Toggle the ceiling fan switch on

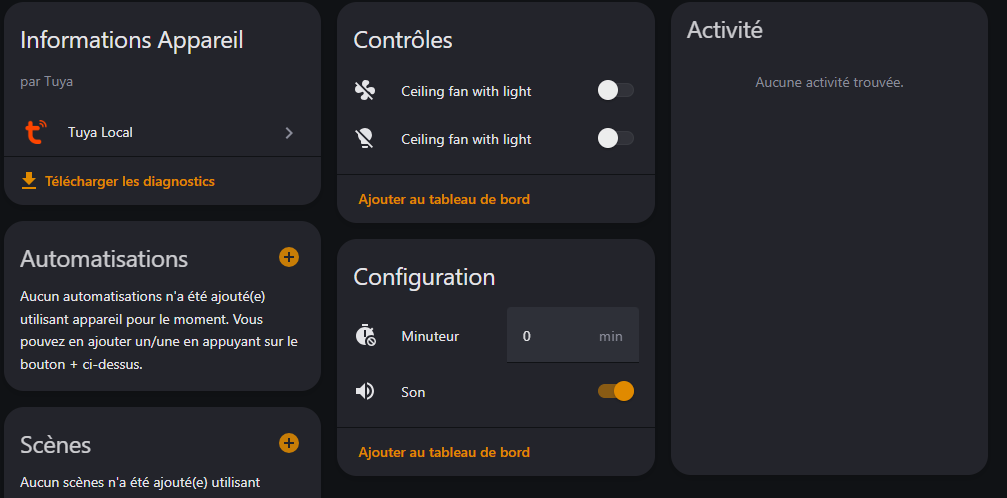click(615, 91)
